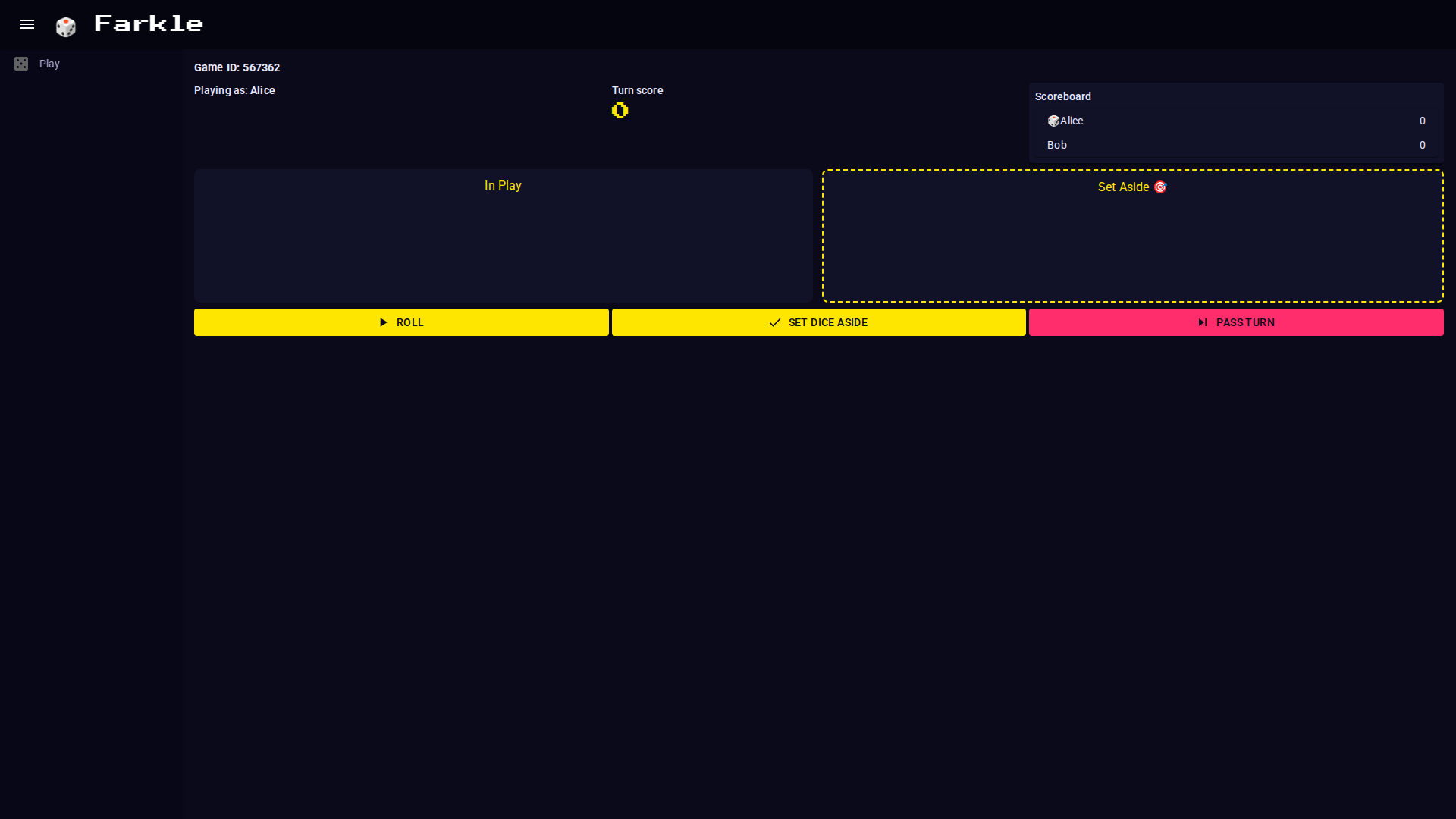The width and height of the screenshot is (1456, 819).
Task: Click the Turn score label
Action: click(x=637, y=90)
